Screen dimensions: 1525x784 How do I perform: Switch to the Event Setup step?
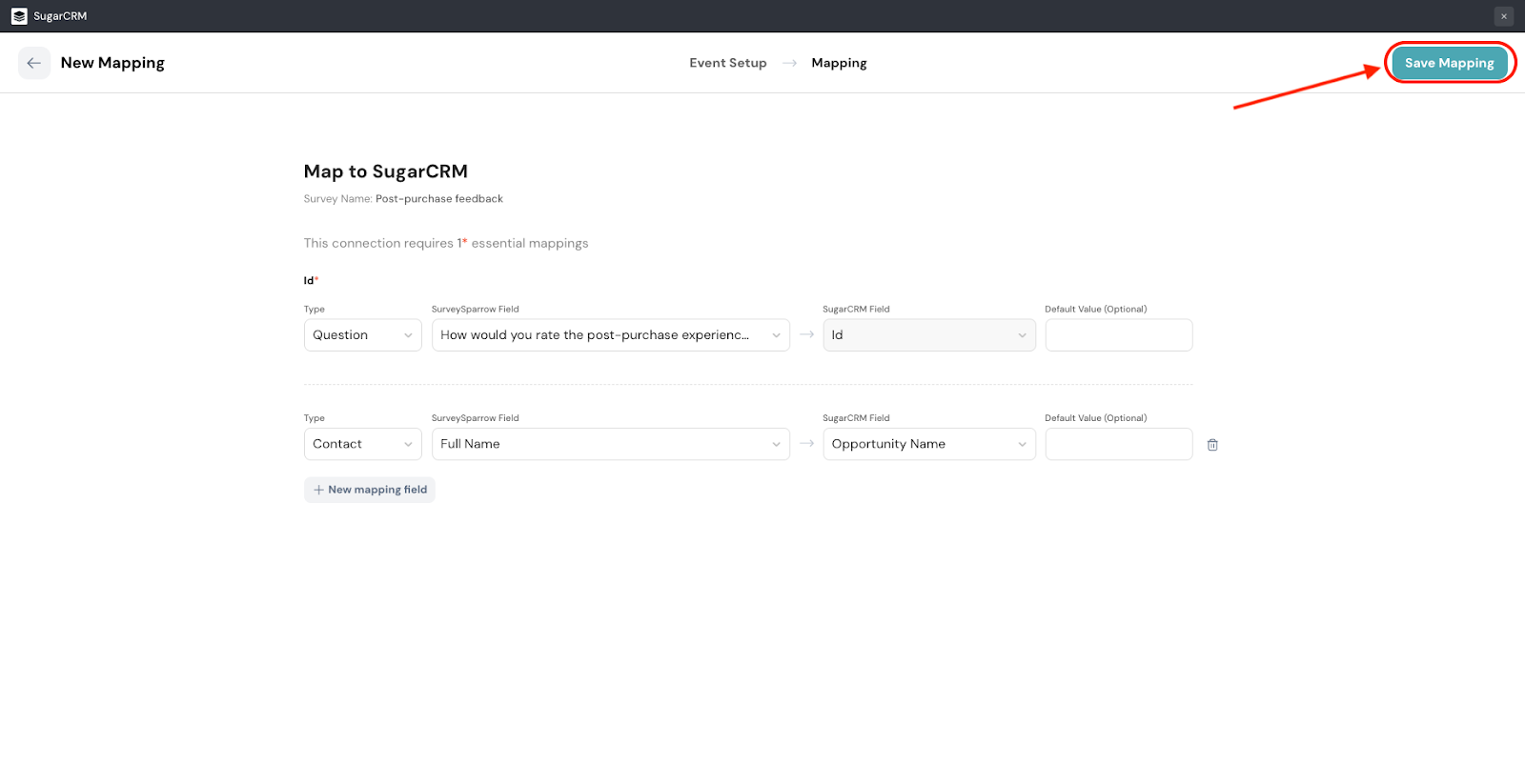coord(727,63)
